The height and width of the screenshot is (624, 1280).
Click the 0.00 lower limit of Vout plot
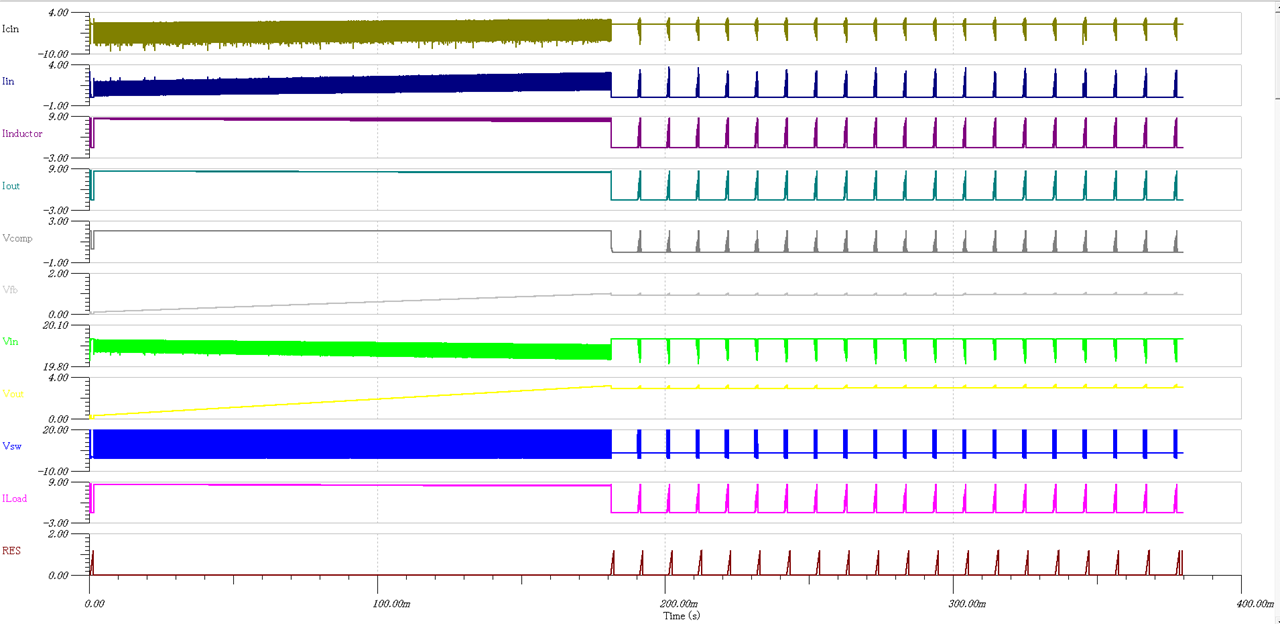click(x=57, y=419)
